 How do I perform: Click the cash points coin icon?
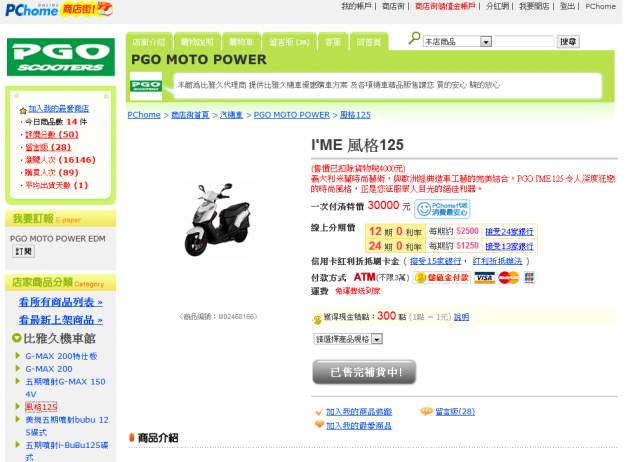tap(317, 320)
